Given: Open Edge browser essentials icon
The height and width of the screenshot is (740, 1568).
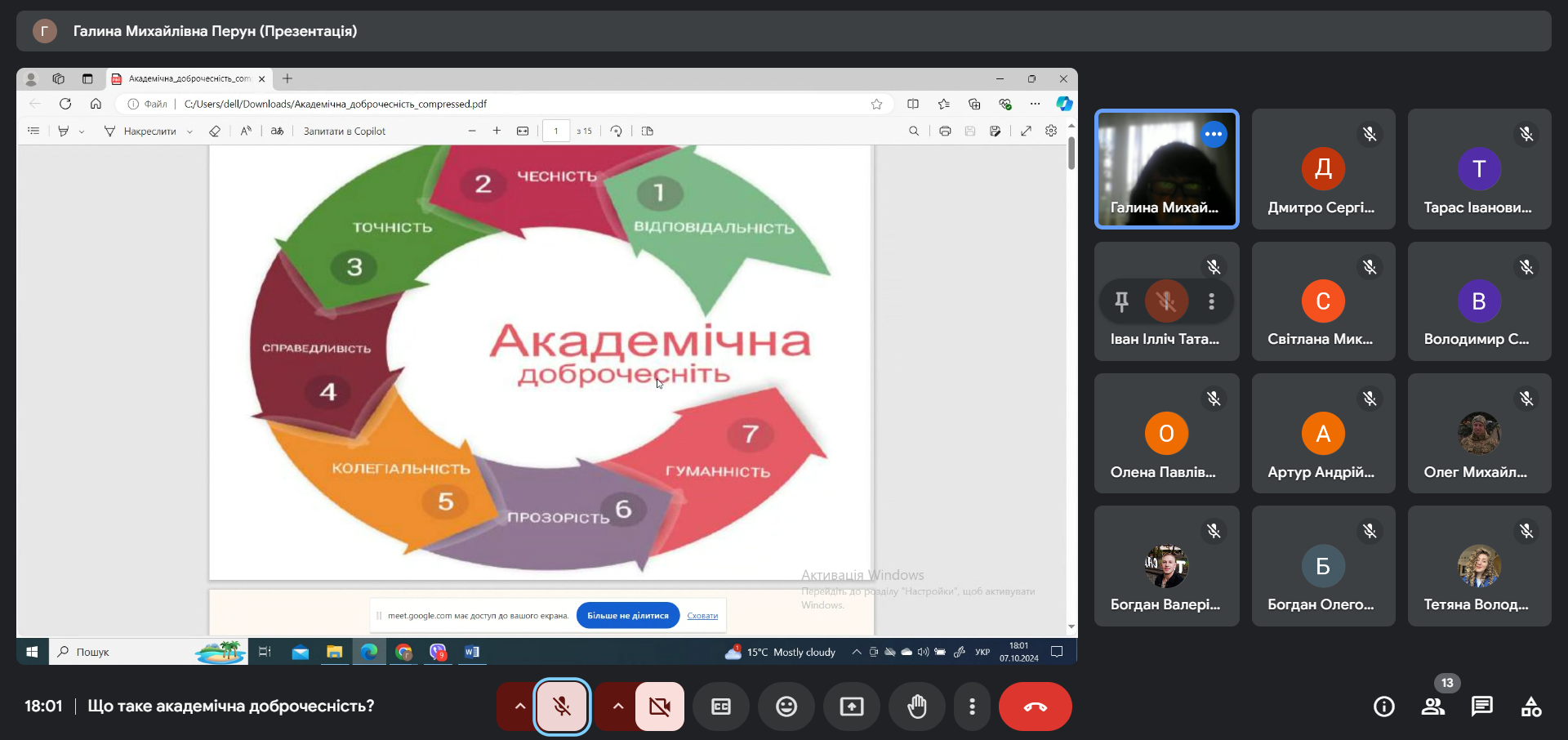Looking at the screenshot, I should pos(1004,104).
